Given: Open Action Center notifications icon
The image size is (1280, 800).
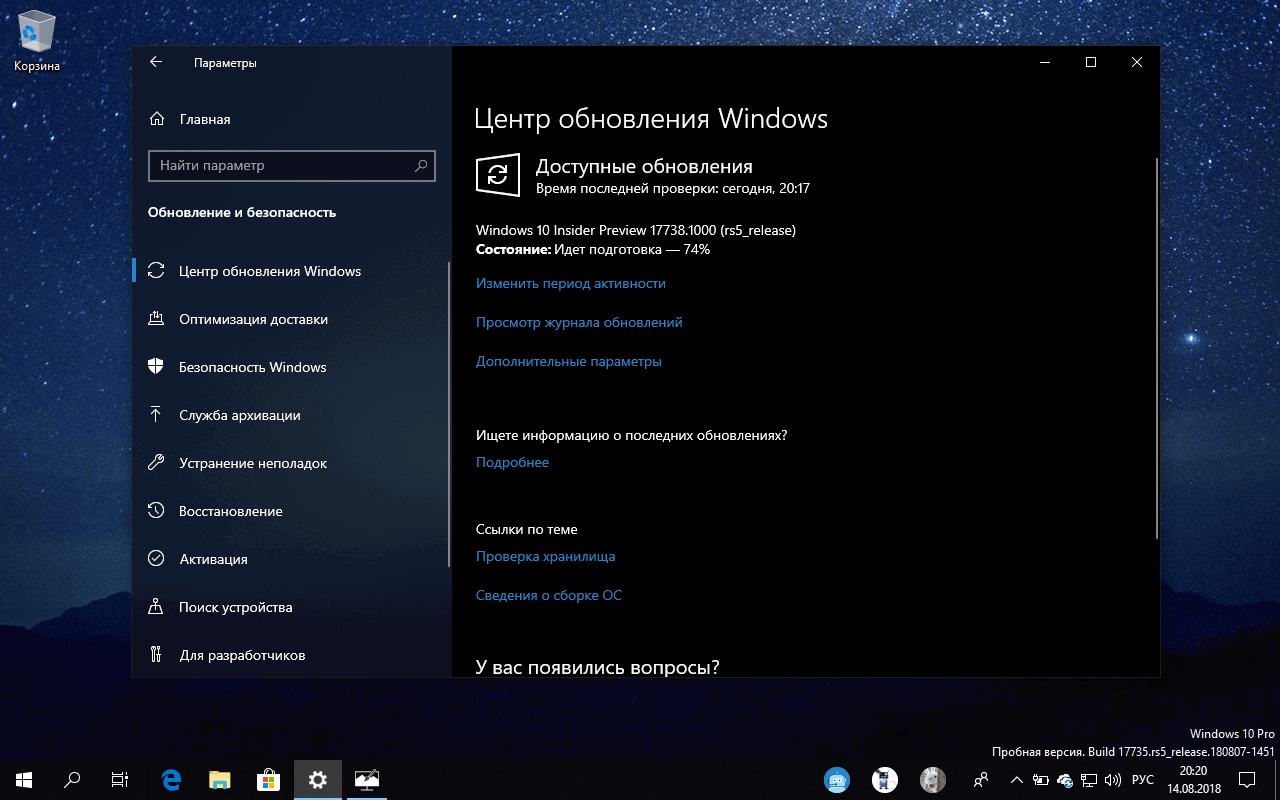Looking at the screenshot, I should pyautogui.click(x=1247, y=780).
